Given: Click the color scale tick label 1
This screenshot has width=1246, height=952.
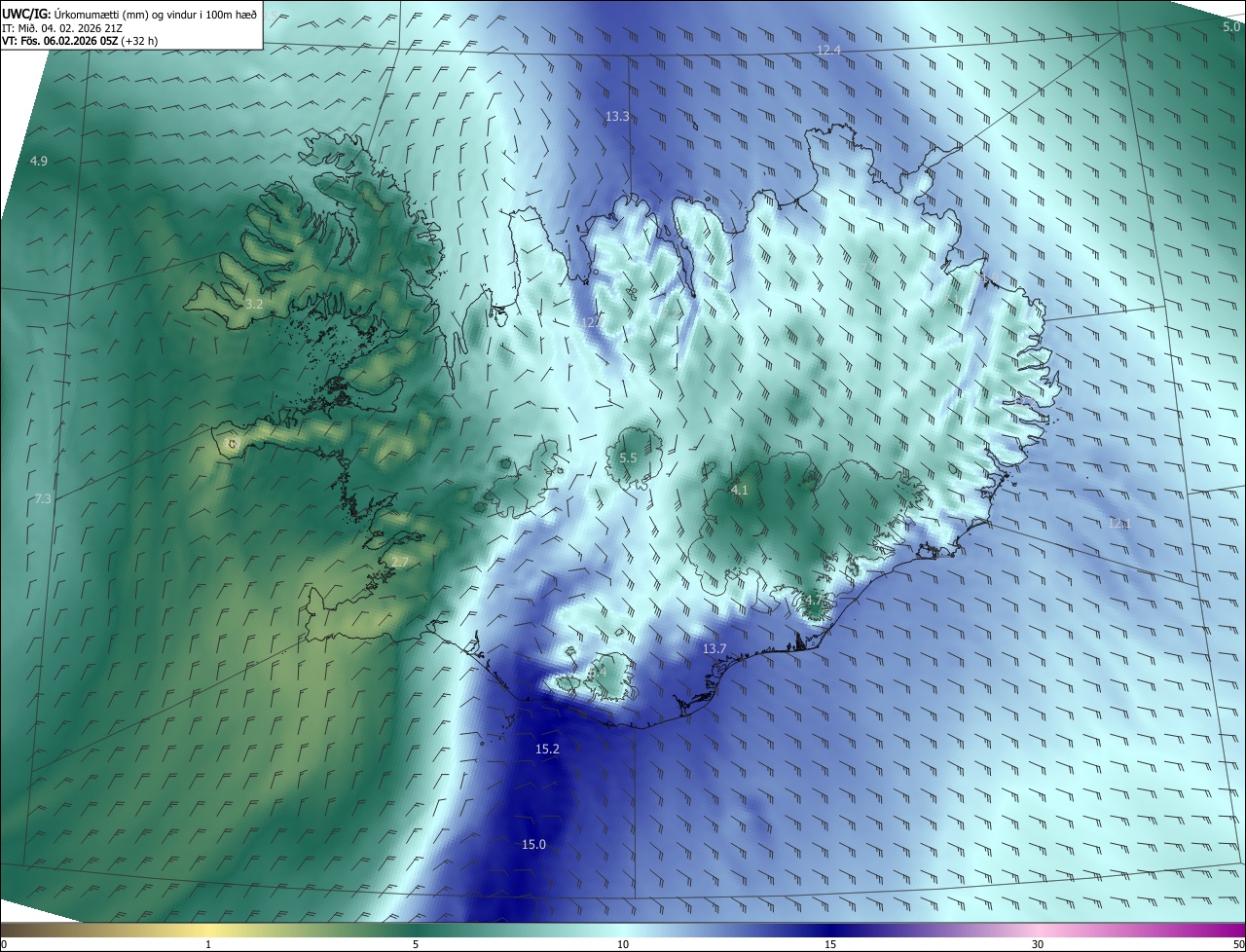Looking at the screenshot, I should click(208, 944).
